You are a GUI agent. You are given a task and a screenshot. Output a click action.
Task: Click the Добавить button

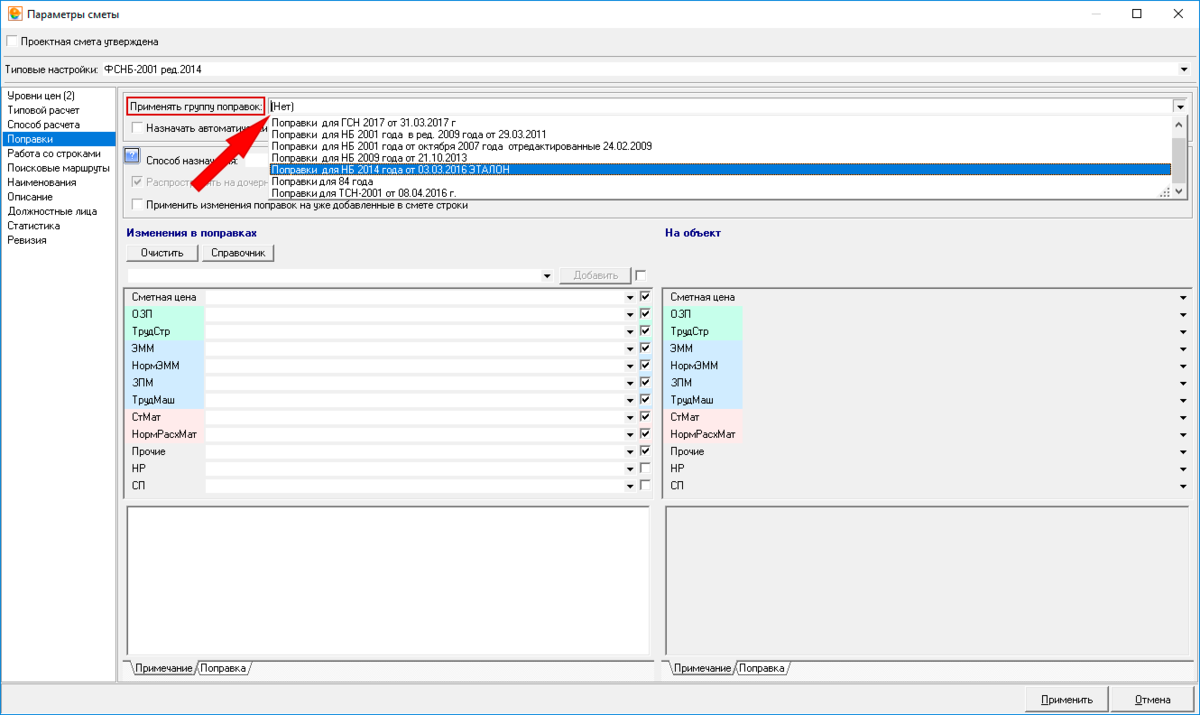pyautogui.click(x=595, y=275)
